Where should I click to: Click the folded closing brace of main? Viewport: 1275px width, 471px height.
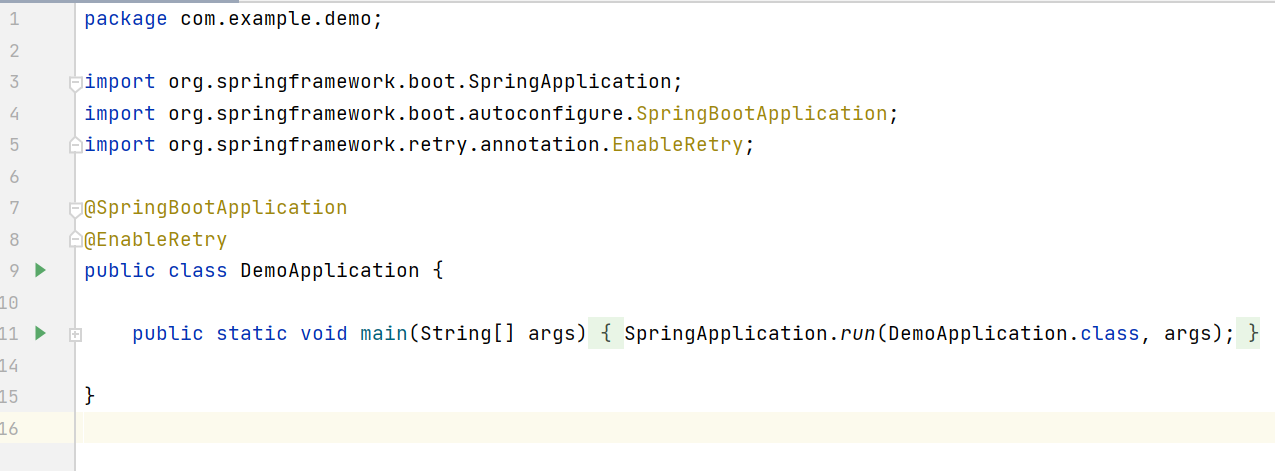coord(1248,334)
